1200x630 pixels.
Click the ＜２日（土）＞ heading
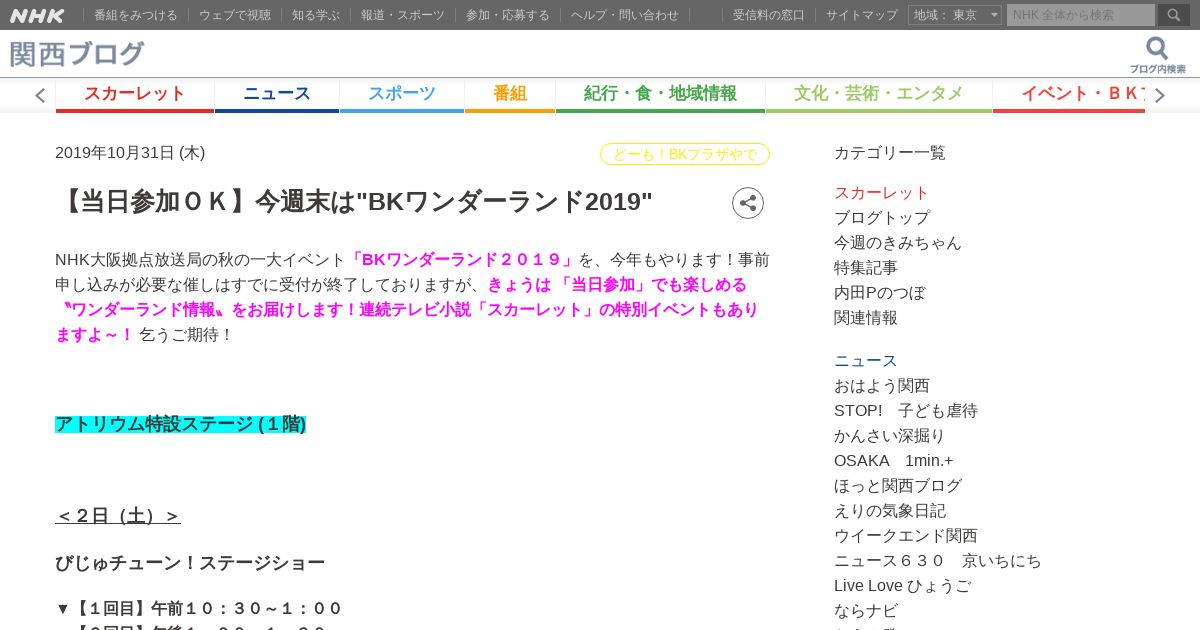[x=118, y=516]
